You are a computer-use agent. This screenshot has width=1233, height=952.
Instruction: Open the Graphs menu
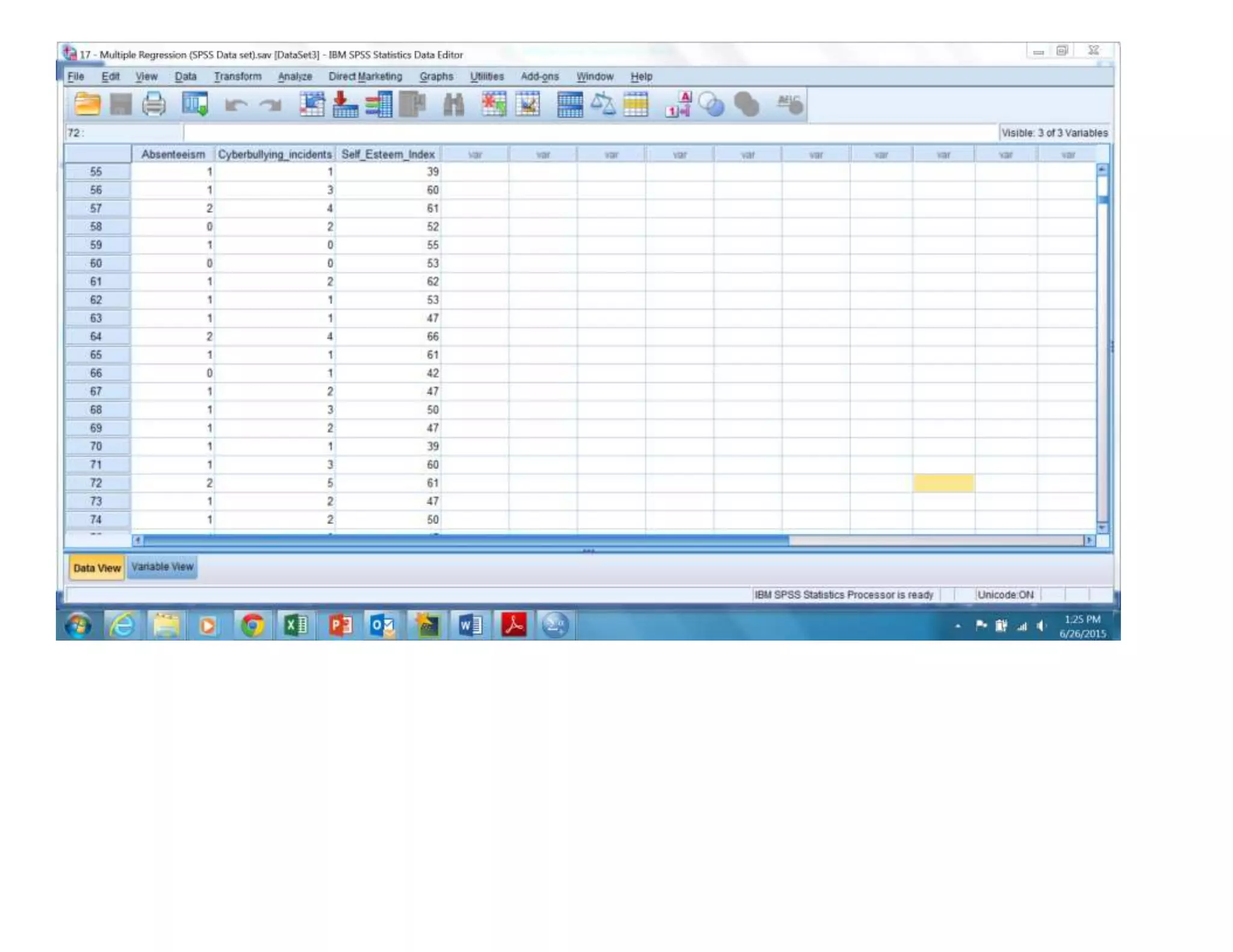(x=436, y=77)
